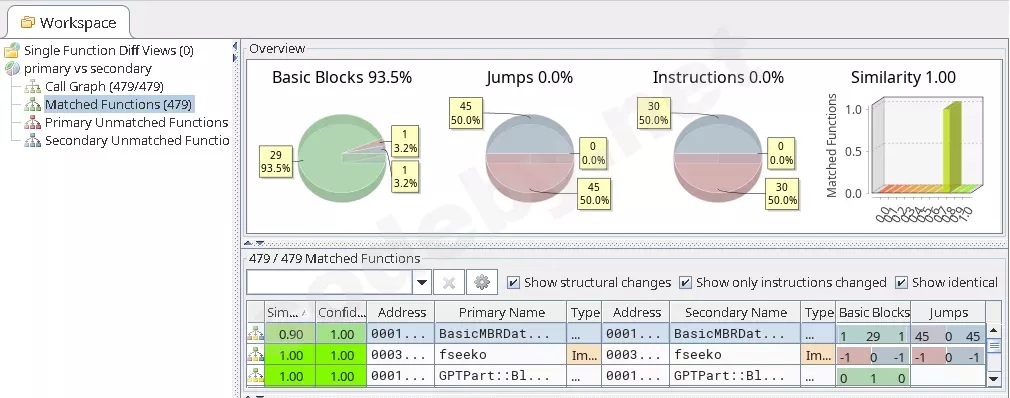Click the function filter text field

pos(329,282)
